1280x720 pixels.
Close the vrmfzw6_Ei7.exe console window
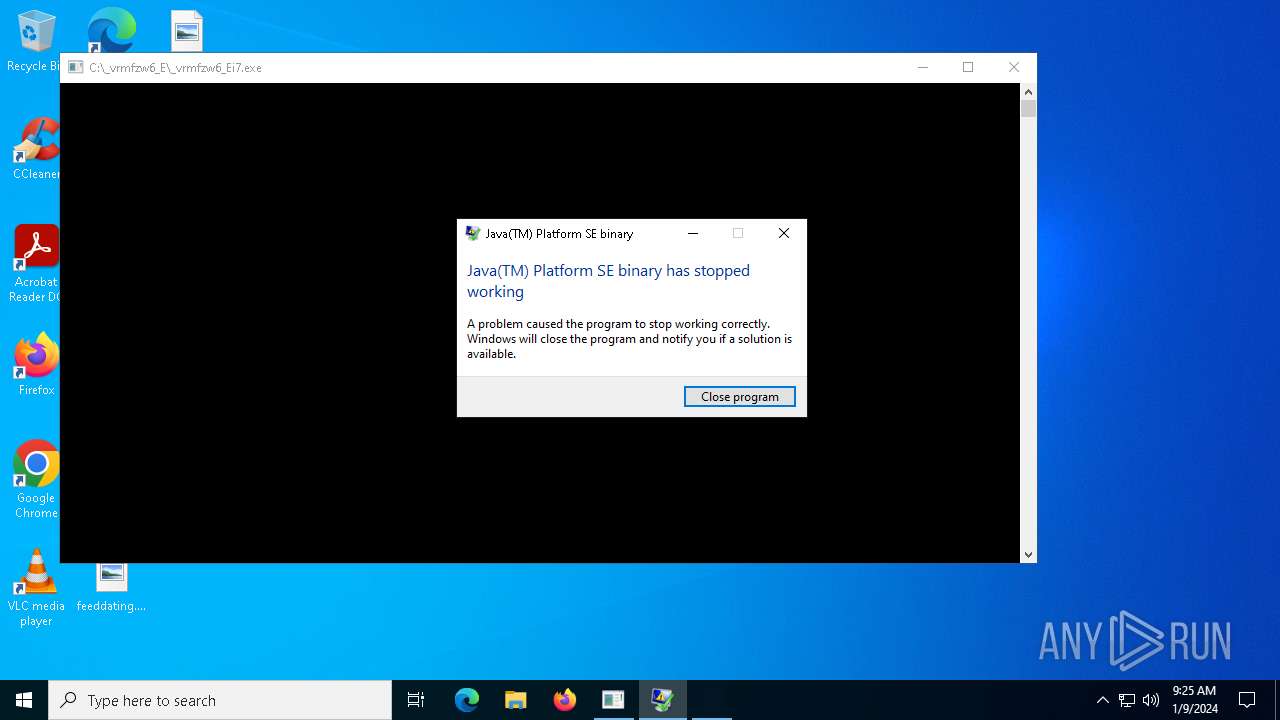pos(1014,68)
